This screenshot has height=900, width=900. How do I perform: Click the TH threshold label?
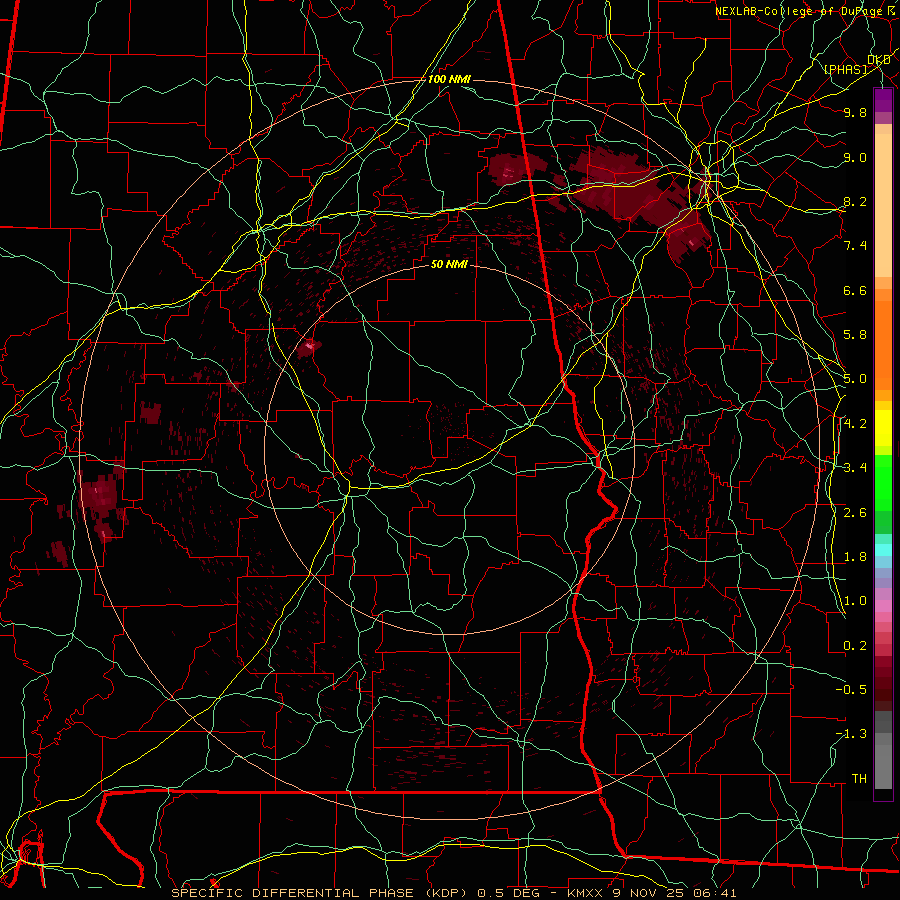tap(859, 779)
